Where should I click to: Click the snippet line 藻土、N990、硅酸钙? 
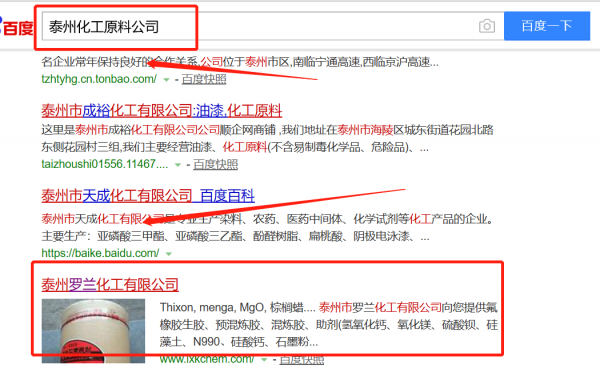coord(239,342)
